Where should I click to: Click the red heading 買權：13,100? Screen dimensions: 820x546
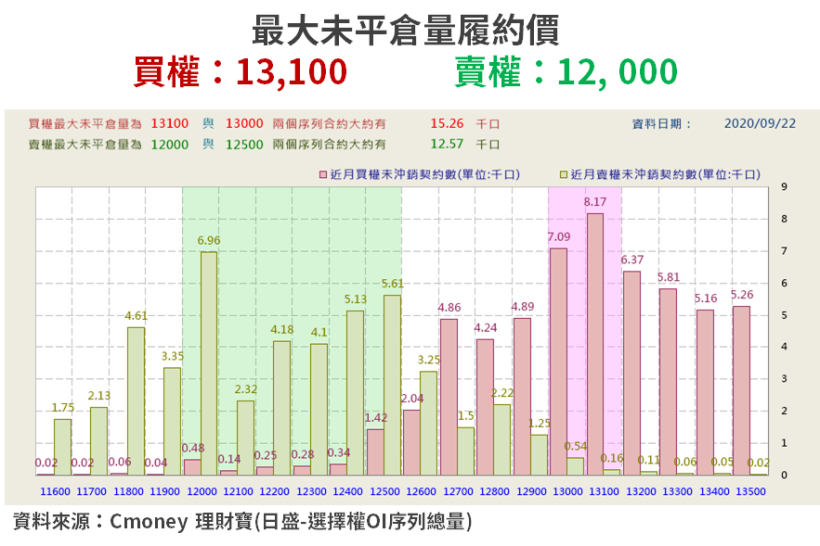(x=240, y=72)
